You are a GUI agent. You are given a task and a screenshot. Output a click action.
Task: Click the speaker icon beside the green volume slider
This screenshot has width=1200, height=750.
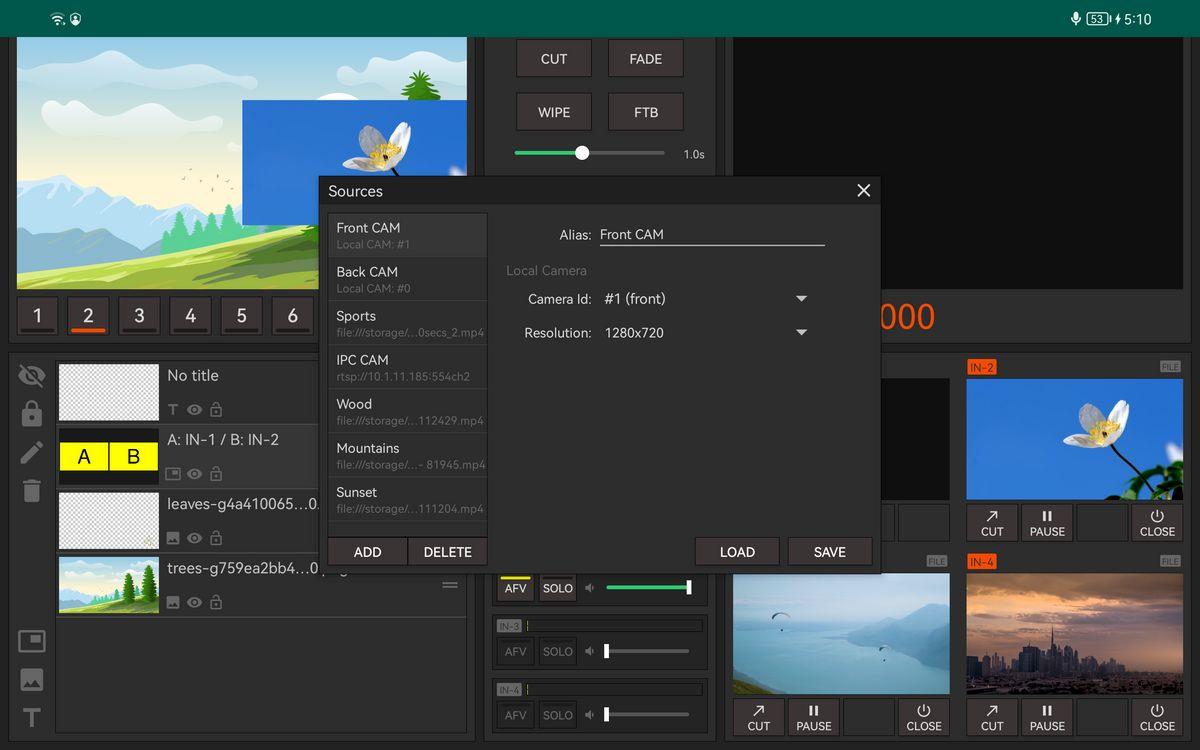pos(590,588)
